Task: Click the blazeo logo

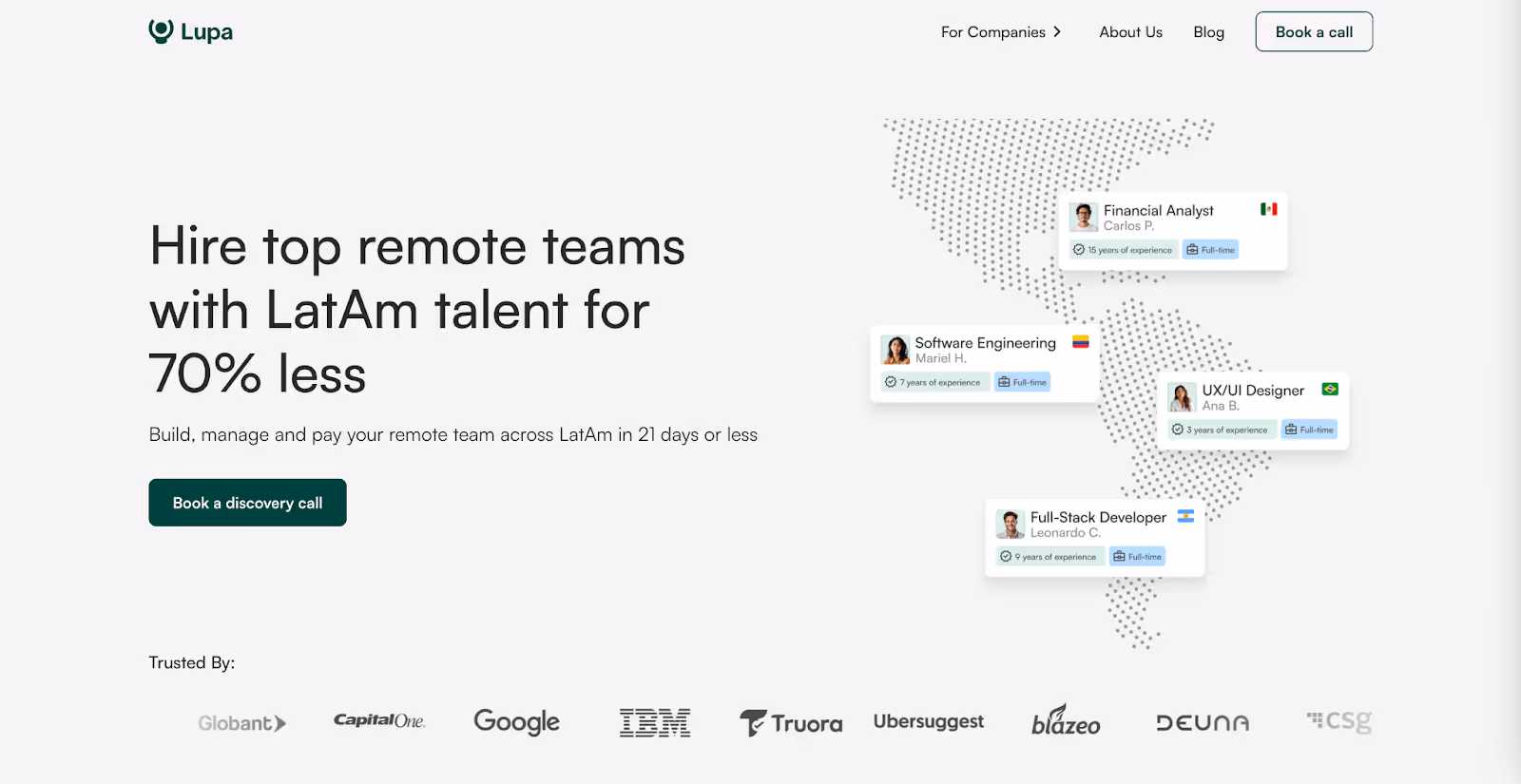Action: point(1066,720)
